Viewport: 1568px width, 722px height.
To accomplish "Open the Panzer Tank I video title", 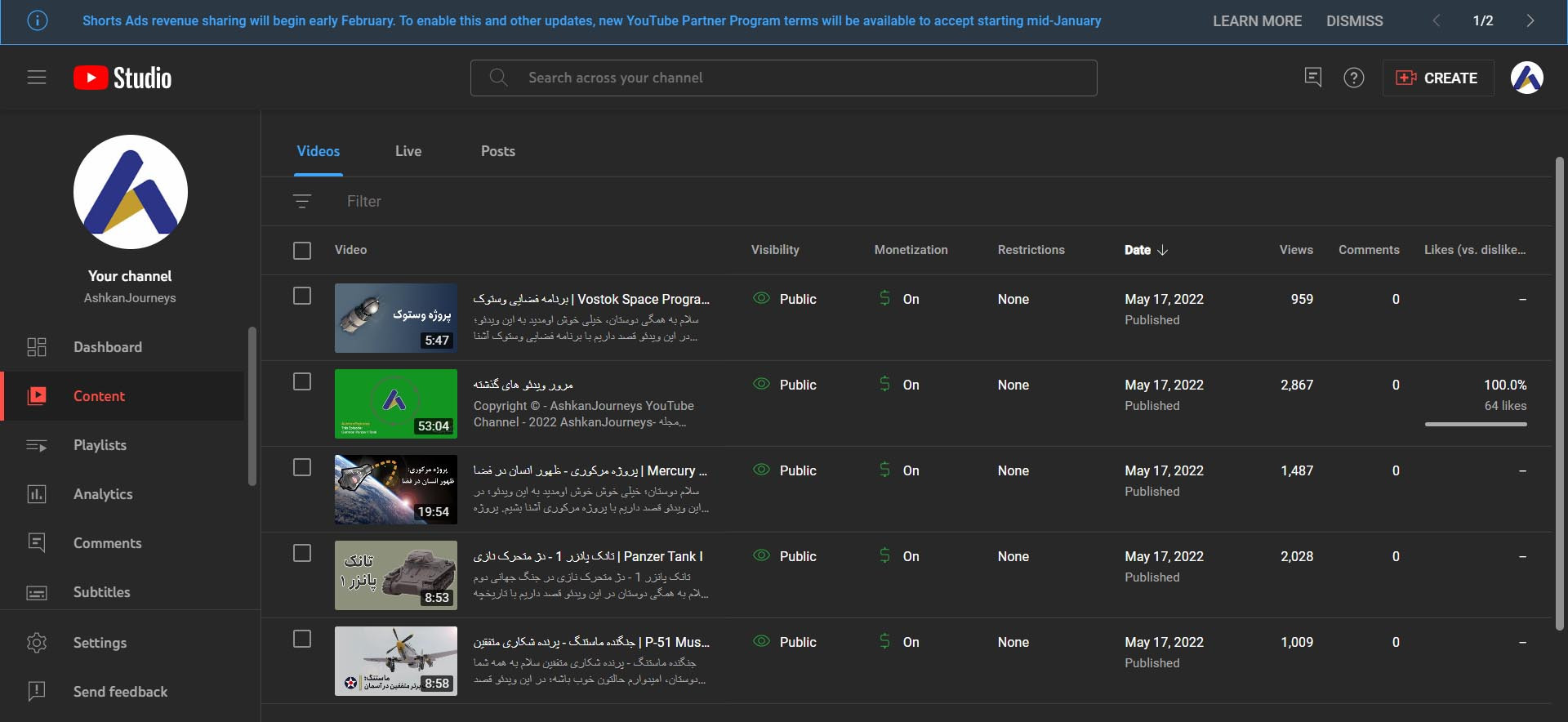I will tap(588, 556).
